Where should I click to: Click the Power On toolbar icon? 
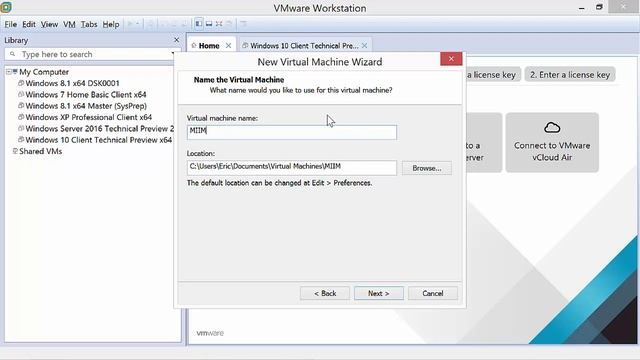coord(130,24)
